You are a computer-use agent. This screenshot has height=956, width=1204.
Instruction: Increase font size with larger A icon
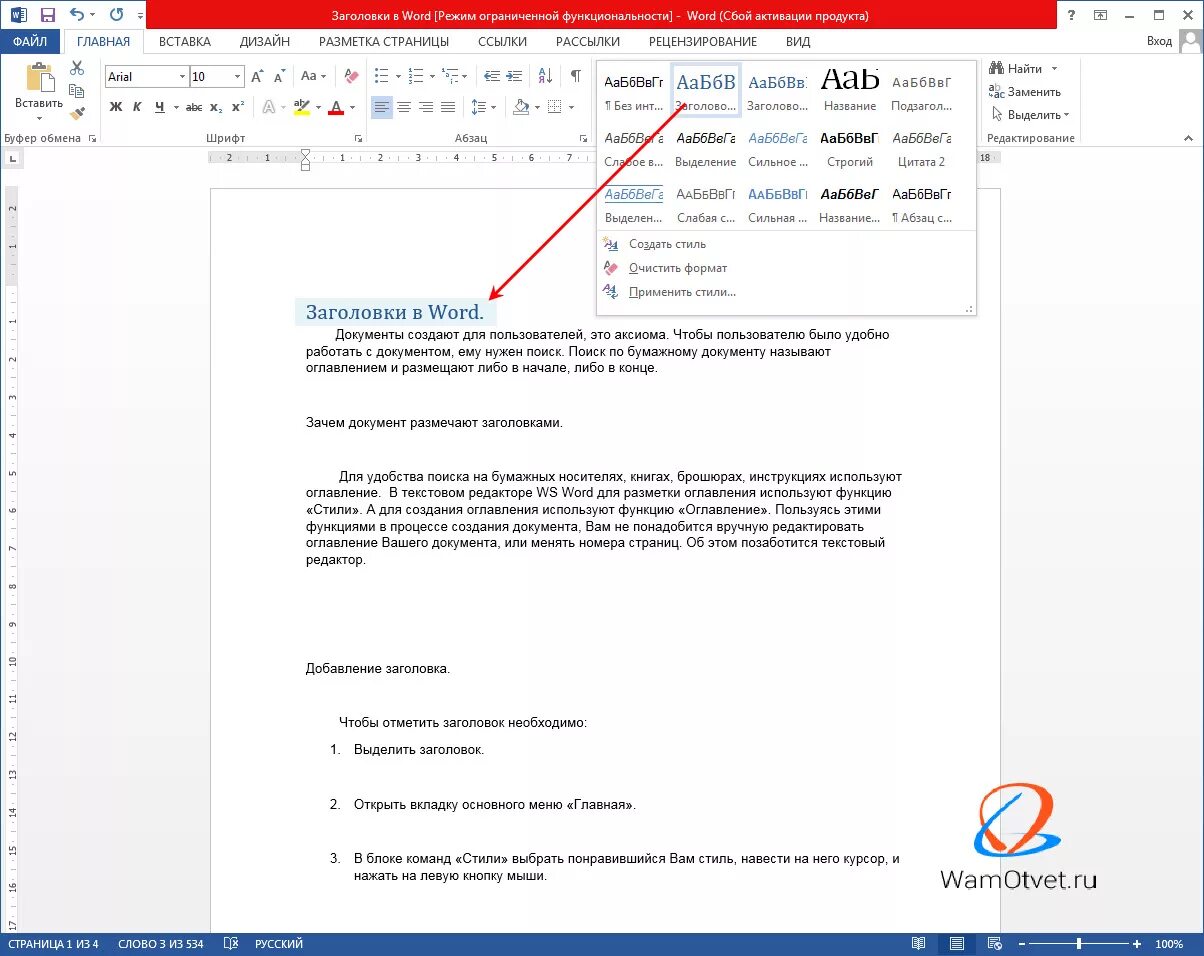tap(257, 77)
